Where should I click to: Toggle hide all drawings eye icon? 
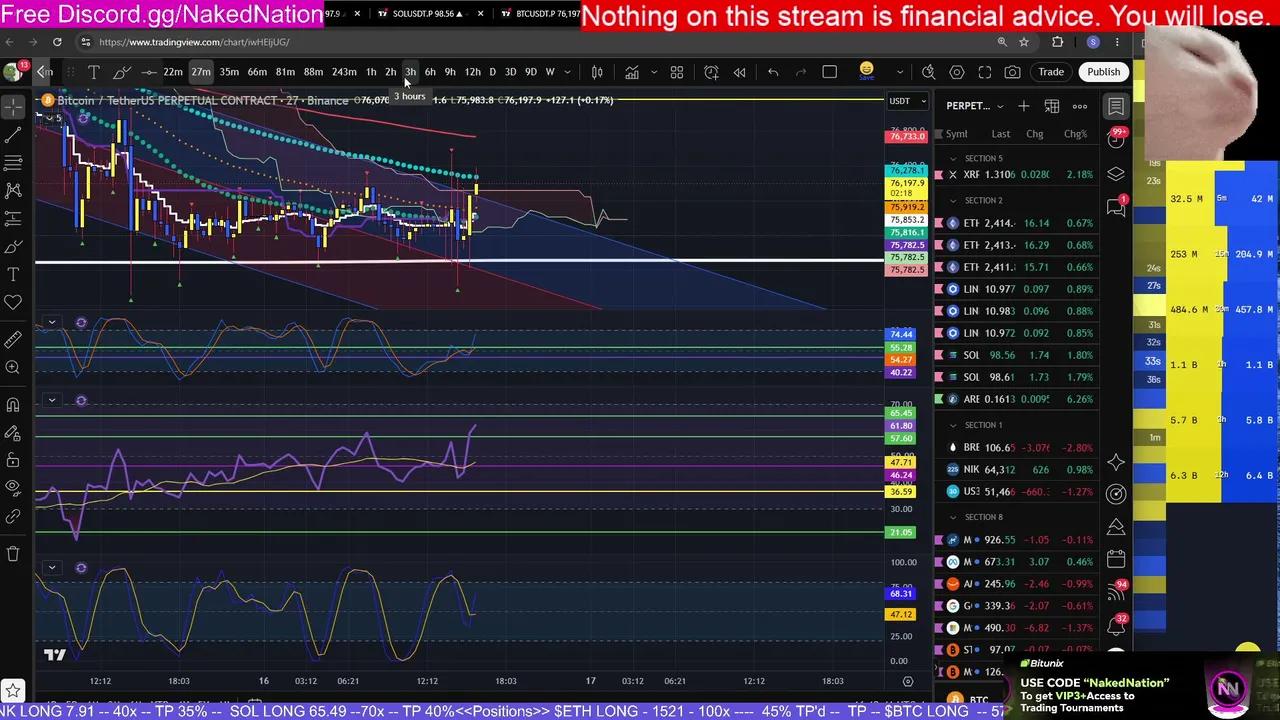(x=13, y=489)
